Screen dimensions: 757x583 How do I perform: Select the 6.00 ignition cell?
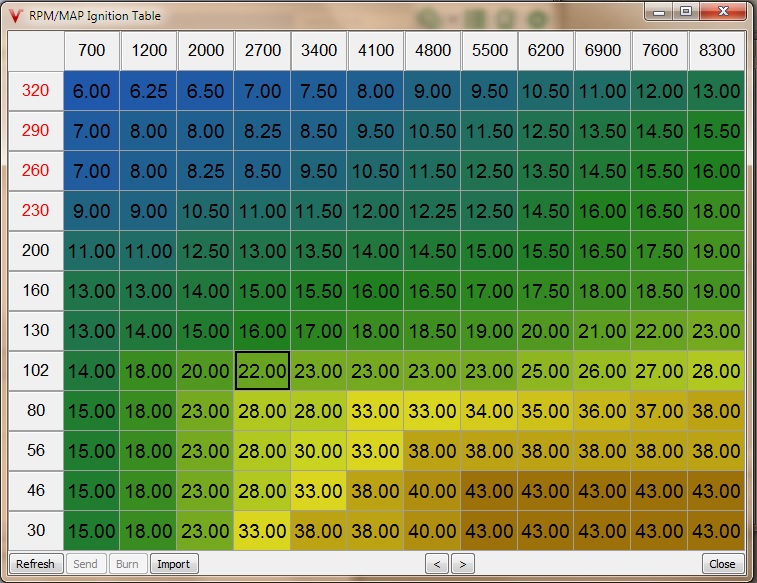click(x=92, y=91)
